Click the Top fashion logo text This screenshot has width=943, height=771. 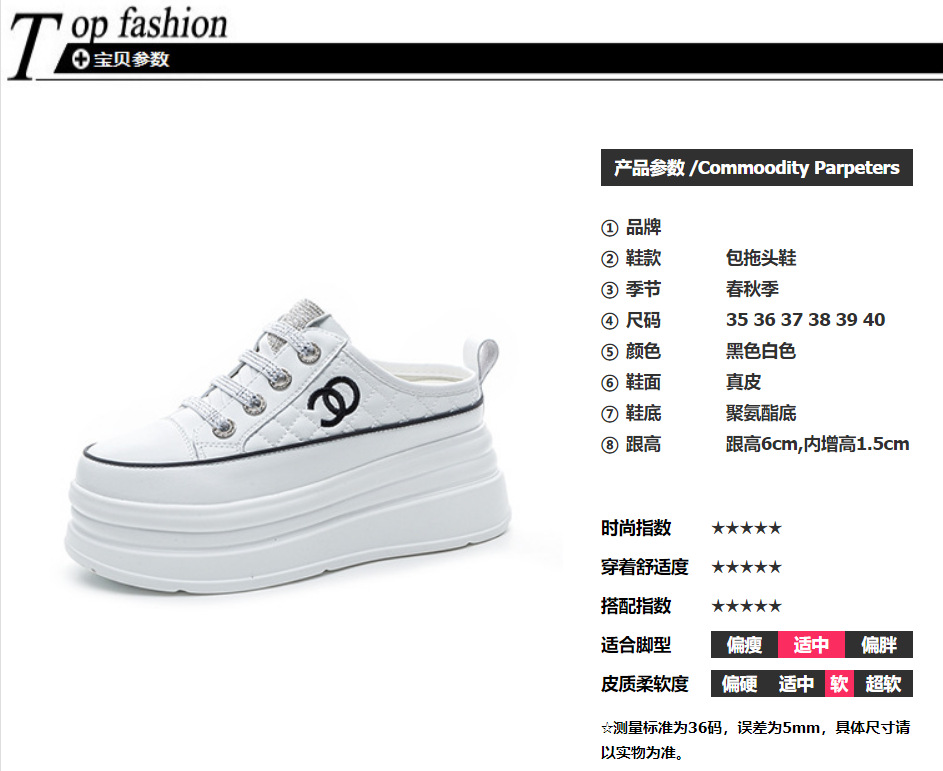(x=118, y=41)
